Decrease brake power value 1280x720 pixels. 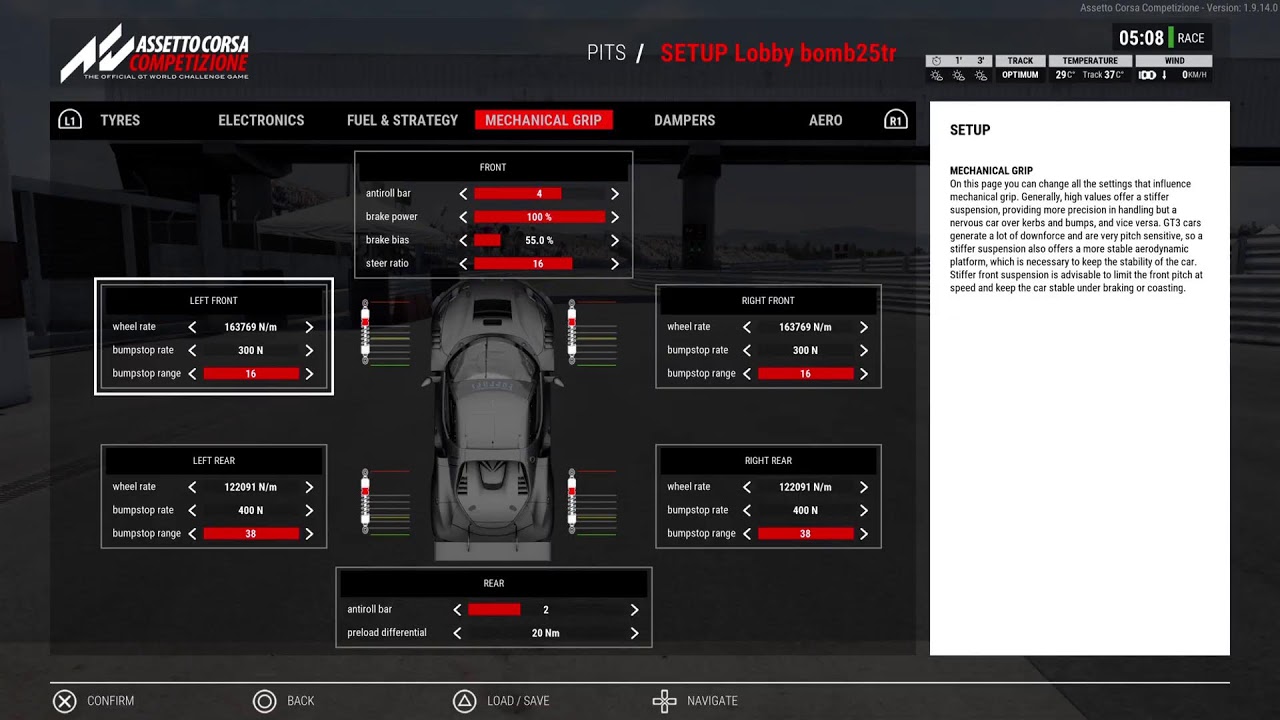pyautogui.click(x=463, y=217)
